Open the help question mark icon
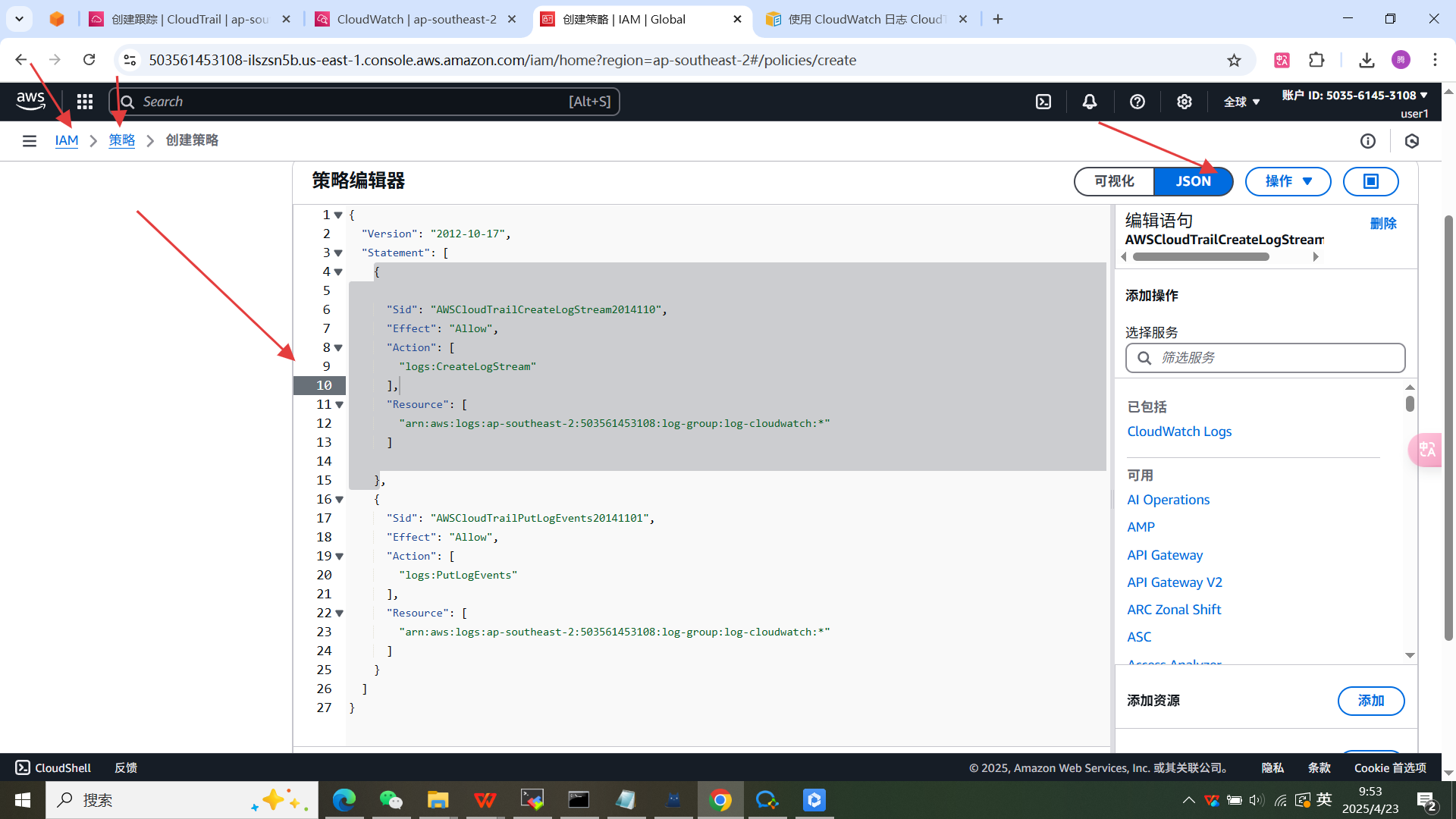 [x=1137, y=102]
